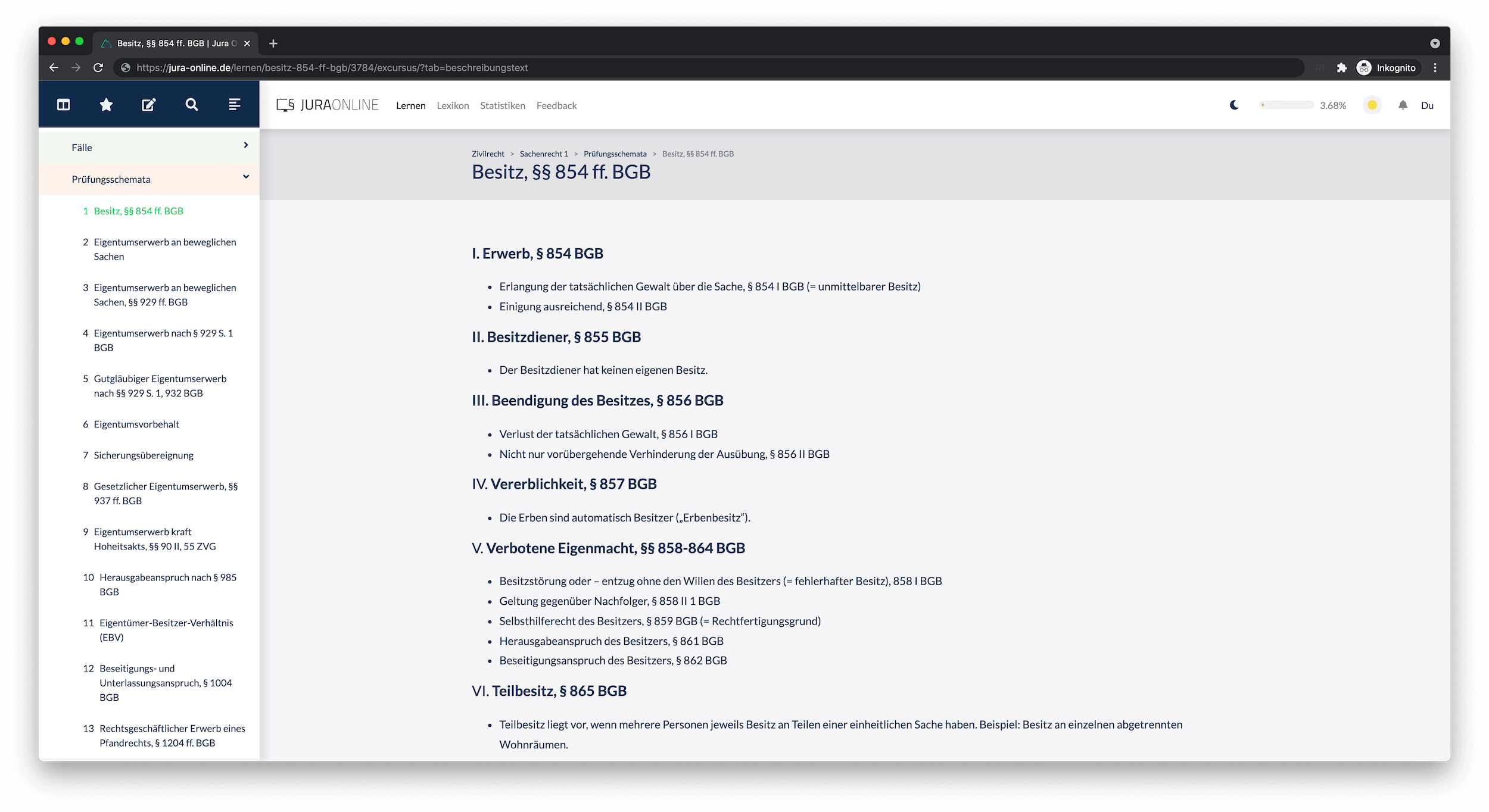Open the outline list icon in the sidebar
This screenshot has height=812, width=1489.
tap(234, 104)
